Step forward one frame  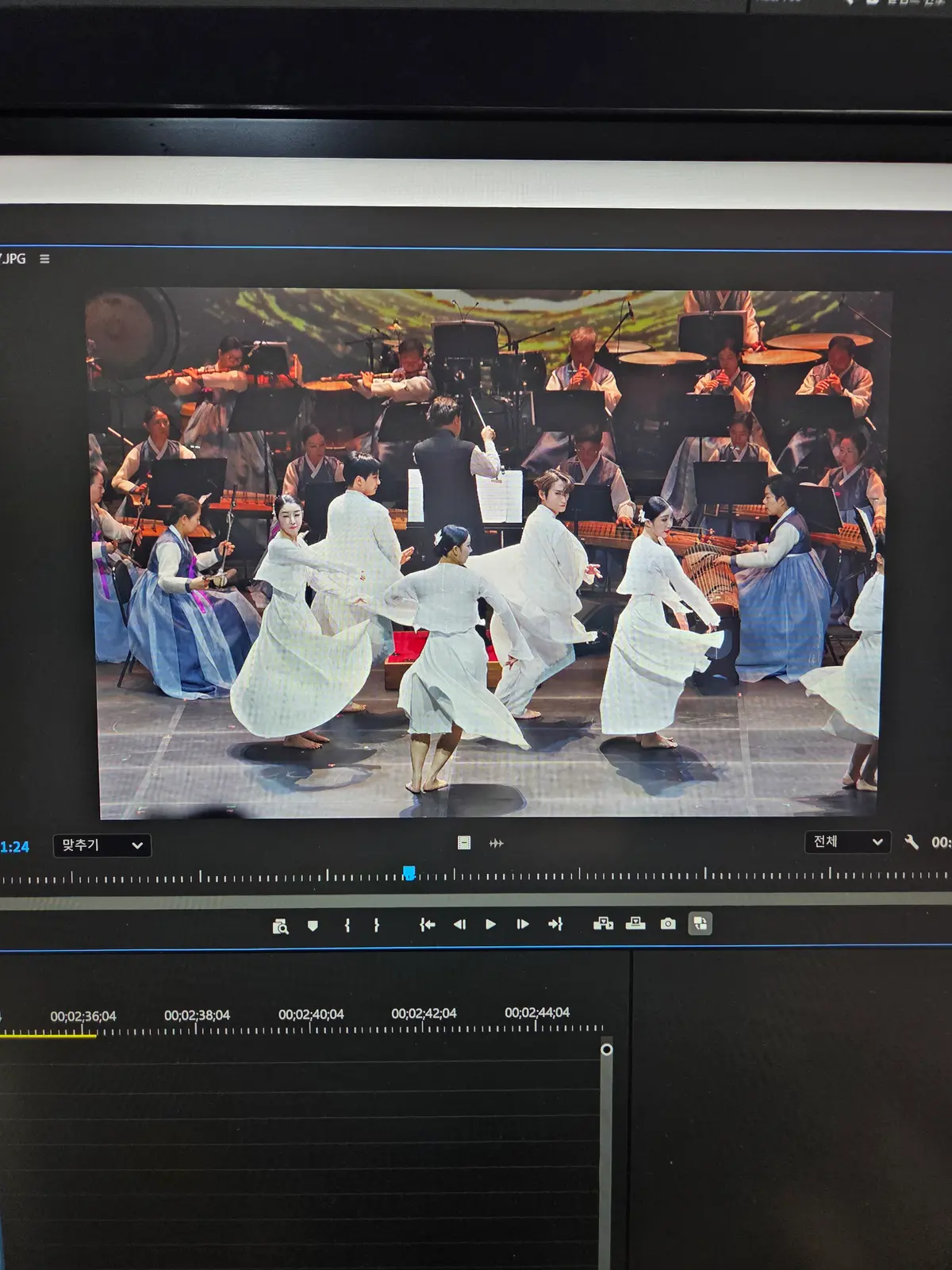(522, 924)
